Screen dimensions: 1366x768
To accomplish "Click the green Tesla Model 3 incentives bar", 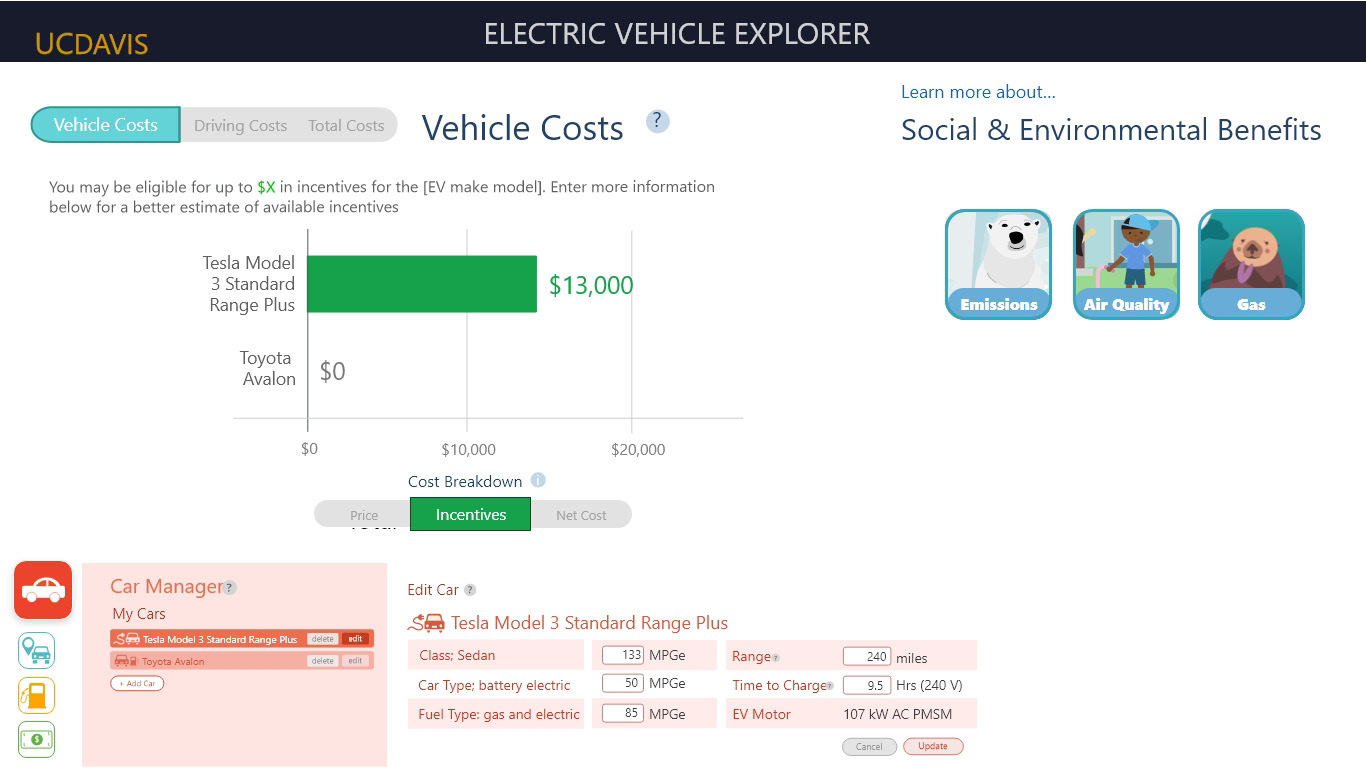I will click(422, 284).
